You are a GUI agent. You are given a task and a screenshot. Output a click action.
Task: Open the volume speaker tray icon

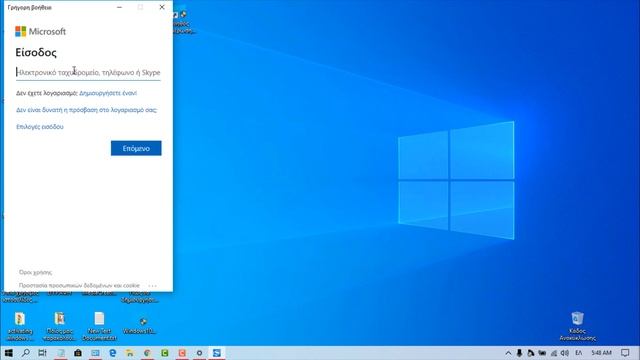coord(565,353)
